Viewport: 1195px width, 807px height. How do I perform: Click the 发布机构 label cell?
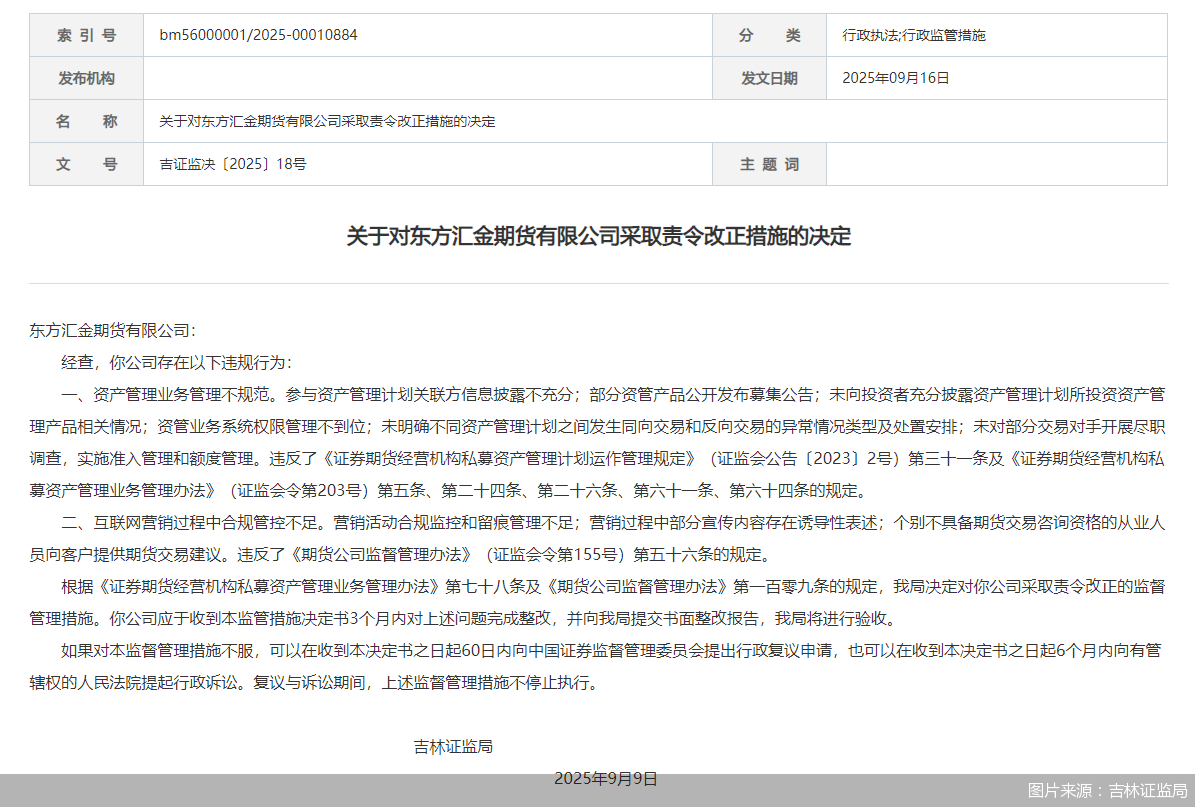87,78
